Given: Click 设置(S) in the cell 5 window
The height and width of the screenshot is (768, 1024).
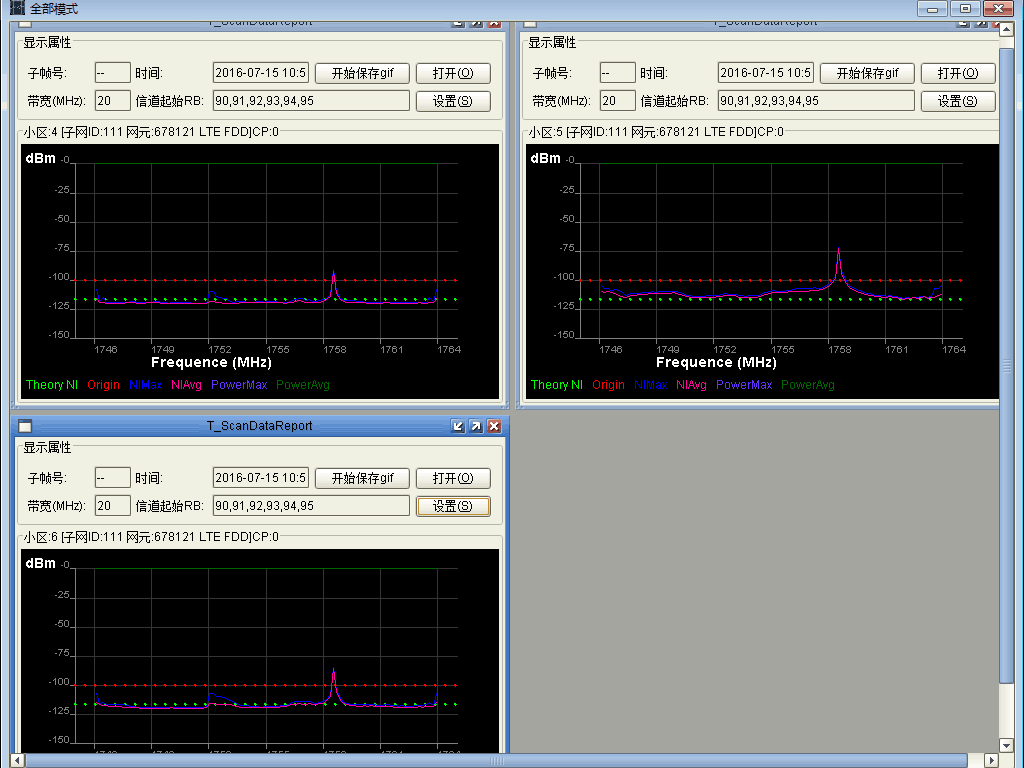Looking at the screenshot, I should [958, 101].
